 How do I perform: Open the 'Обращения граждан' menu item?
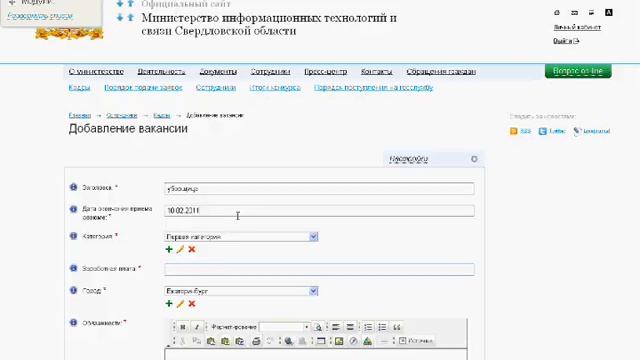coord(441,71)
